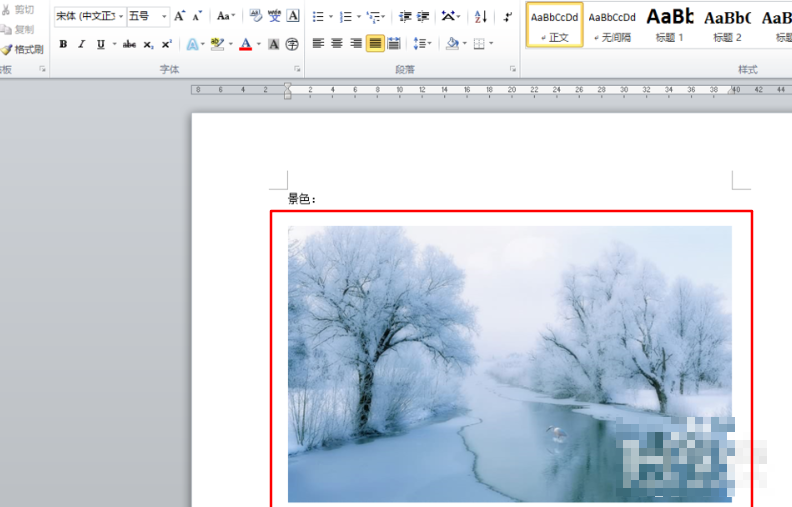
Task: Shrink font size with the small A icon
Action: pyautogui.click(x=197, y=16)
